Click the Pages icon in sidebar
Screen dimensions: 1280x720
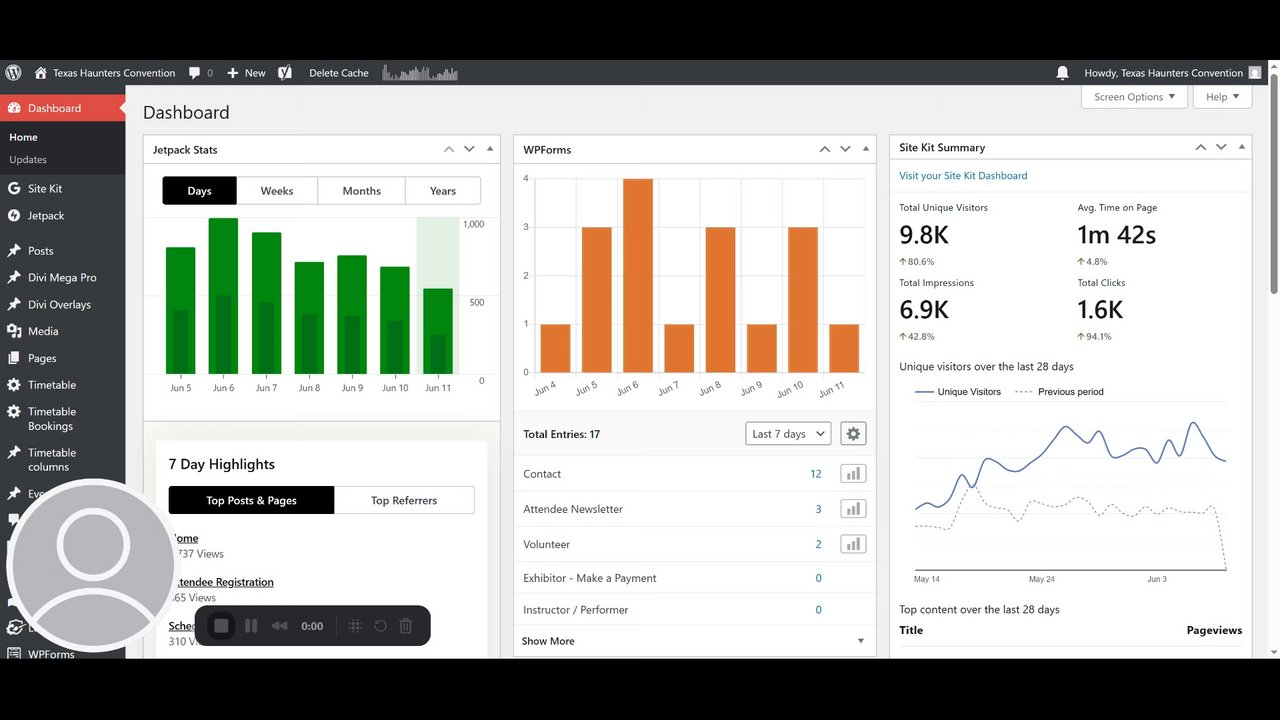point(14,358)
